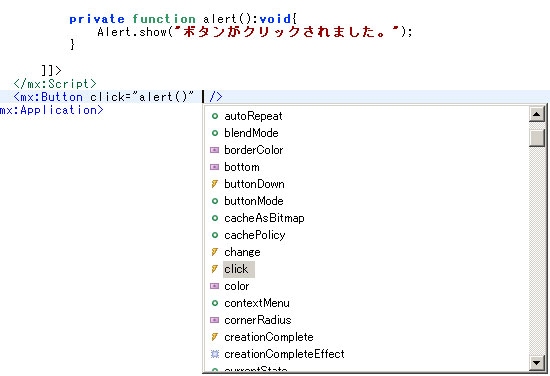Click the red Japanese string literal

[x=287, y=32]
